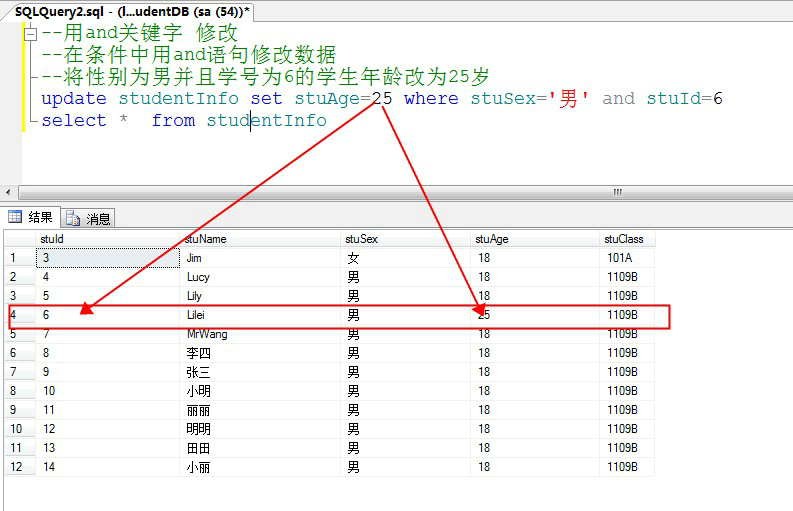Click the 'where' keyword in the query
The height and width of the screenshot is (511, 793).
click(431, 98)
